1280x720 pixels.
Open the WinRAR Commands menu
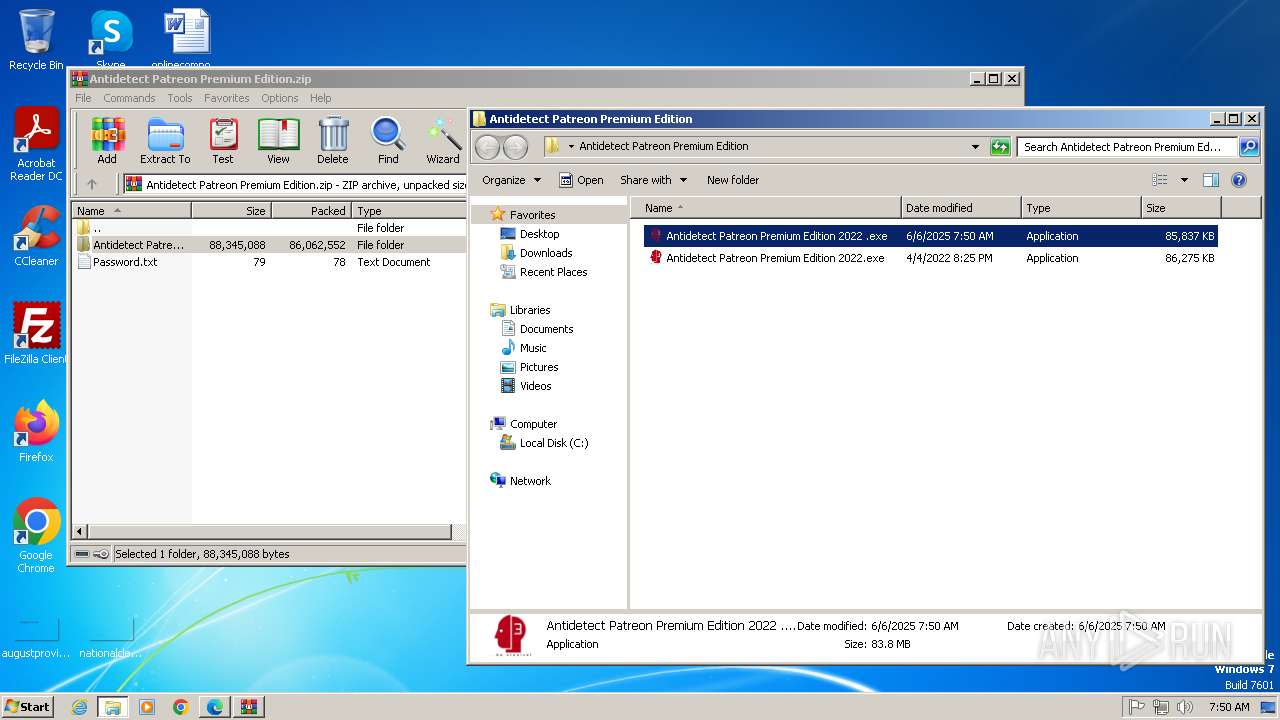tap(129, 98)
